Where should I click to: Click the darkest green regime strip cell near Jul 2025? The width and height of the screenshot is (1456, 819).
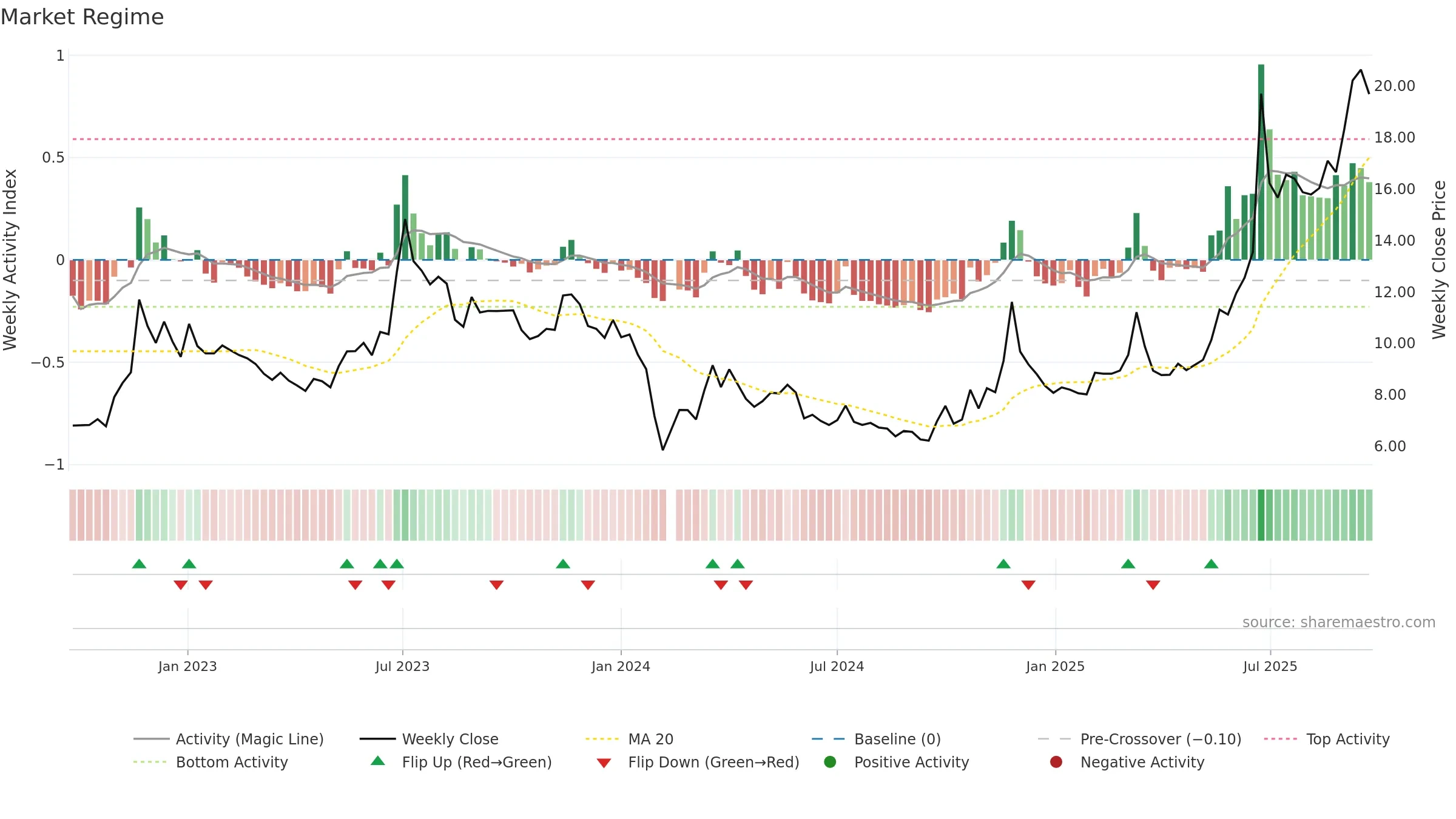coord(1261,515)
